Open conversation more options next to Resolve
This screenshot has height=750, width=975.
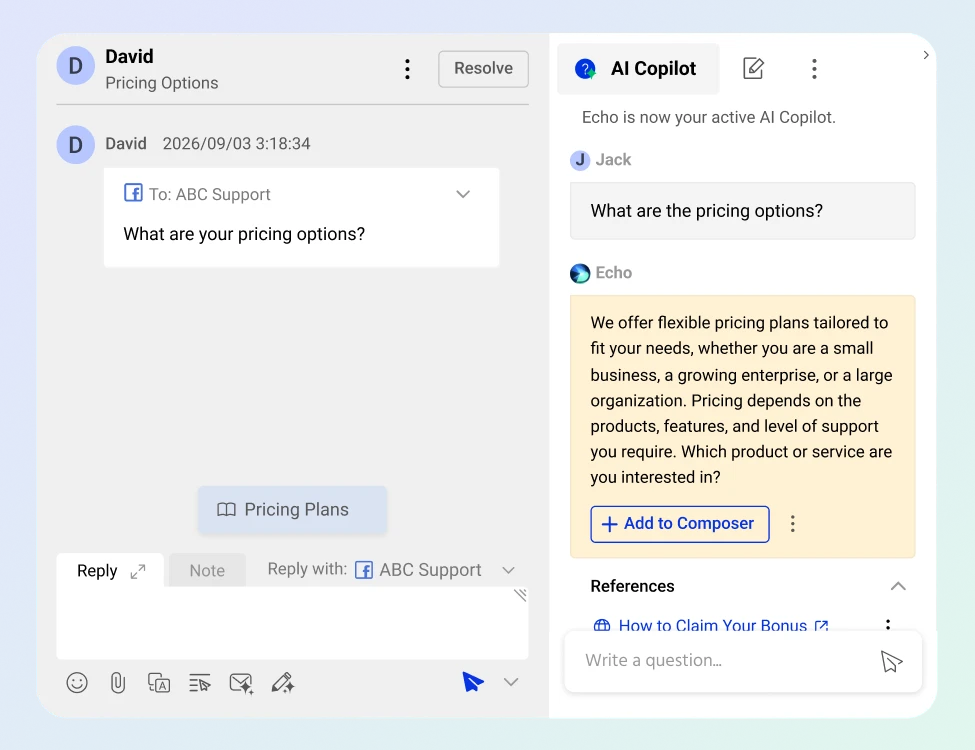tap(407, 69)
